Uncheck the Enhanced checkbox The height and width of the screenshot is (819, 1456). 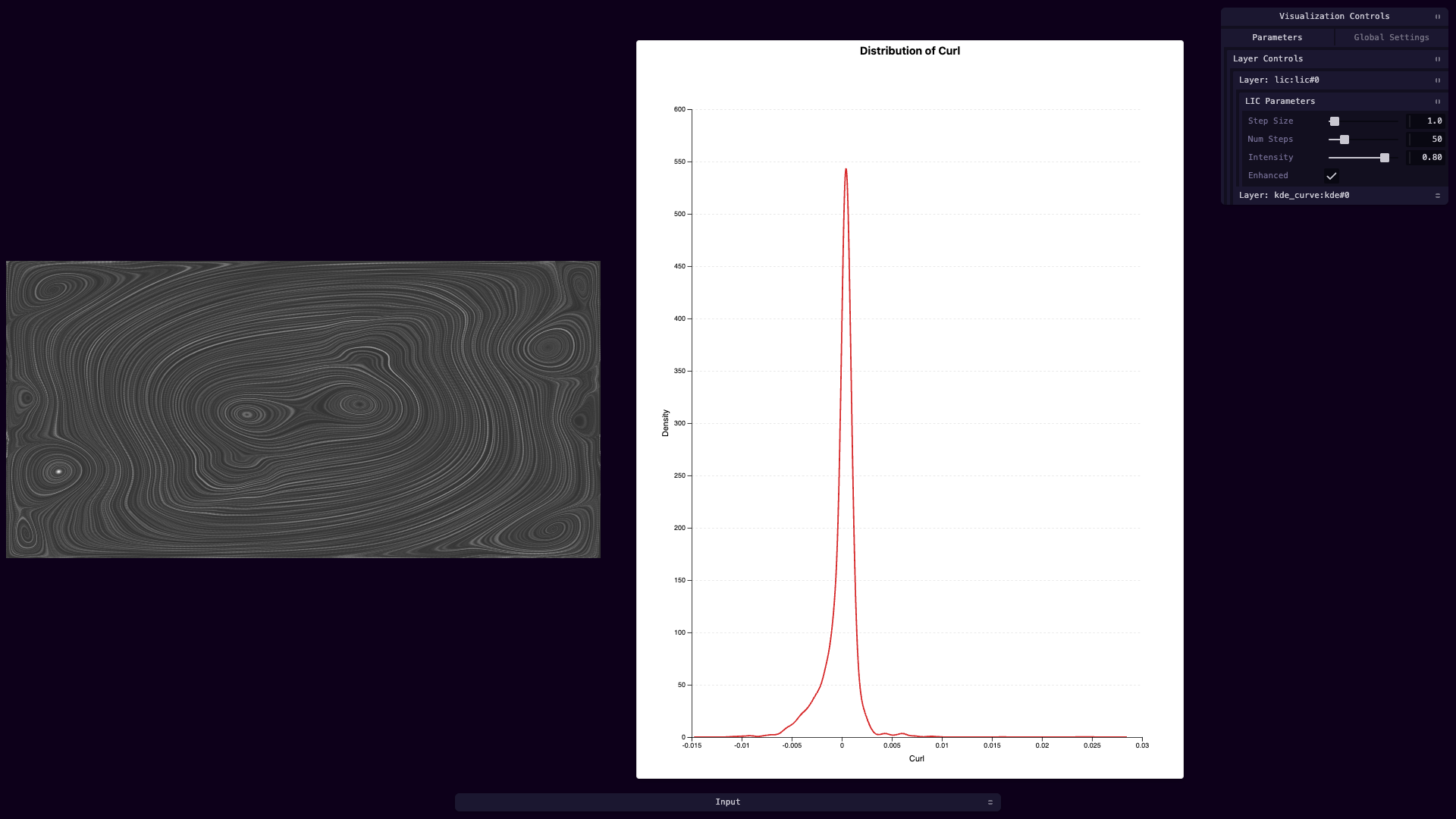pos(1332,176)
